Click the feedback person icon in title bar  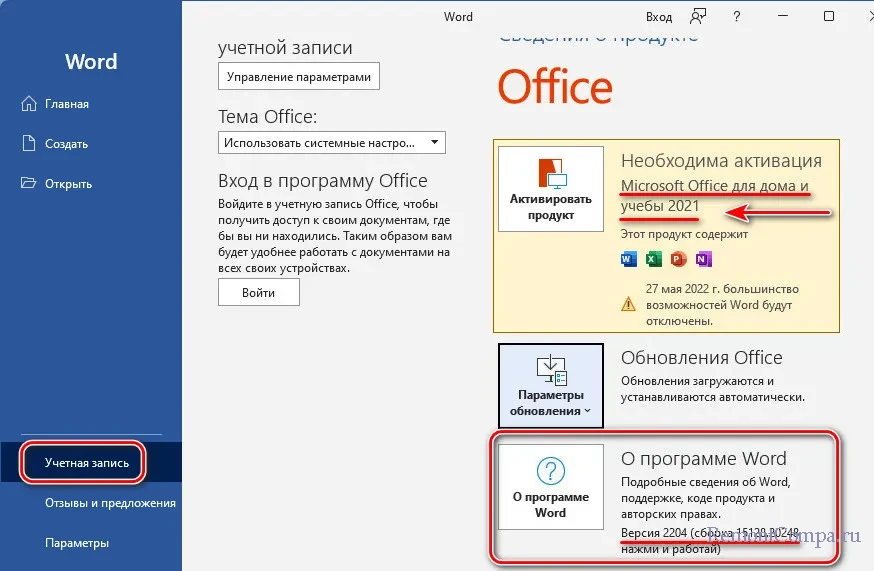click(697, 16)
